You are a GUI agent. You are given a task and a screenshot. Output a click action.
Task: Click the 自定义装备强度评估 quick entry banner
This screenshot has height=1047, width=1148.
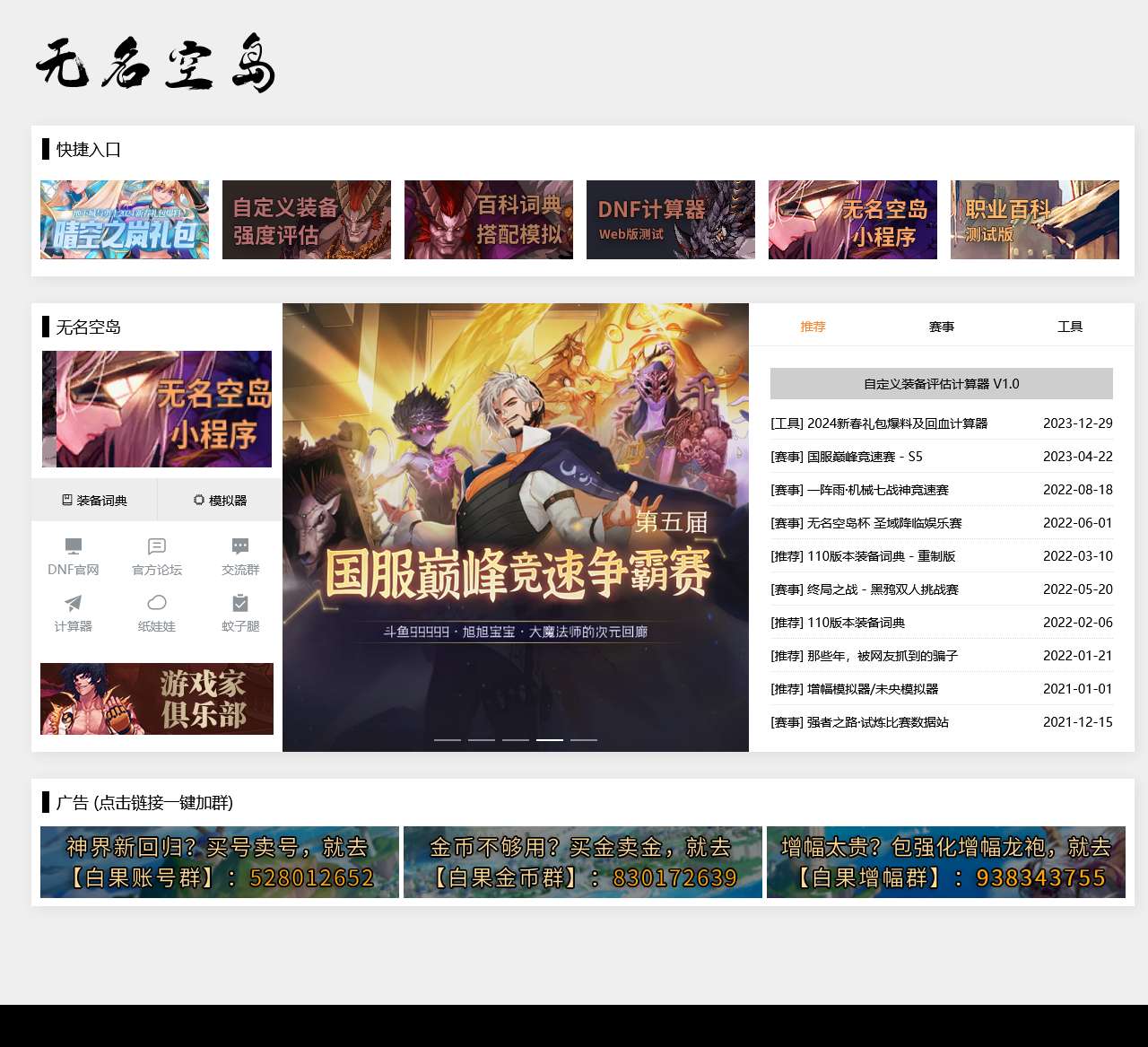tap(307, 220)
